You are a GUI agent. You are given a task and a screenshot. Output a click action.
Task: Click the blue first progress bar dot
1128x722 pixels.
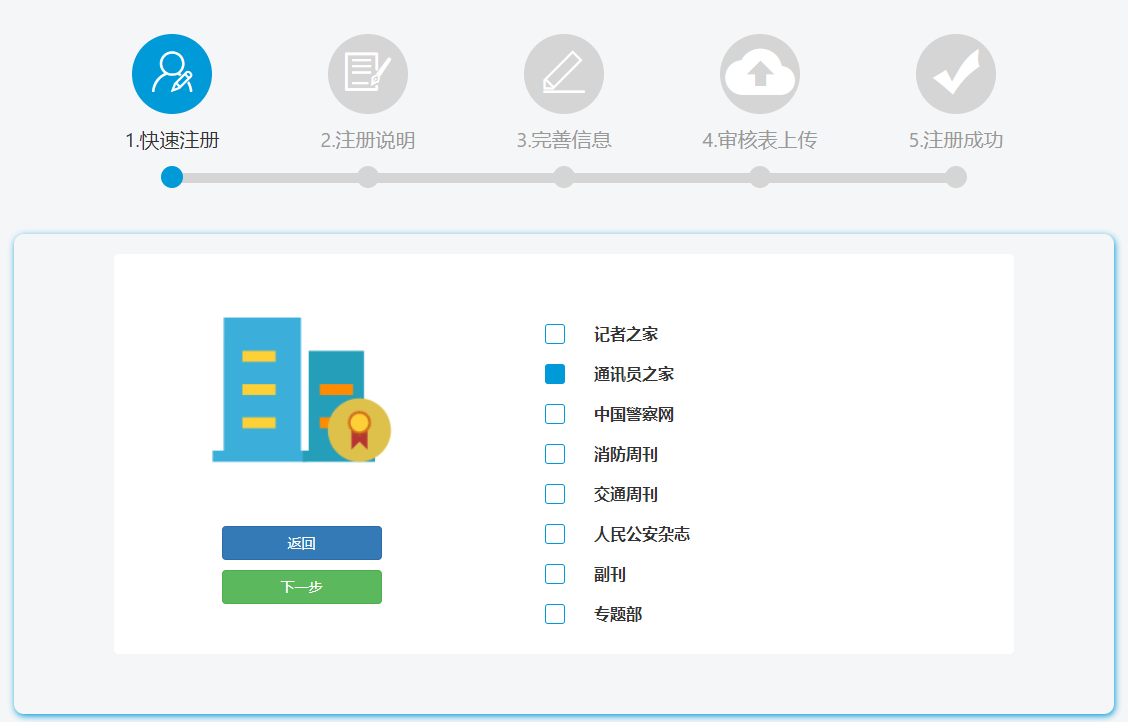[172, 177]
